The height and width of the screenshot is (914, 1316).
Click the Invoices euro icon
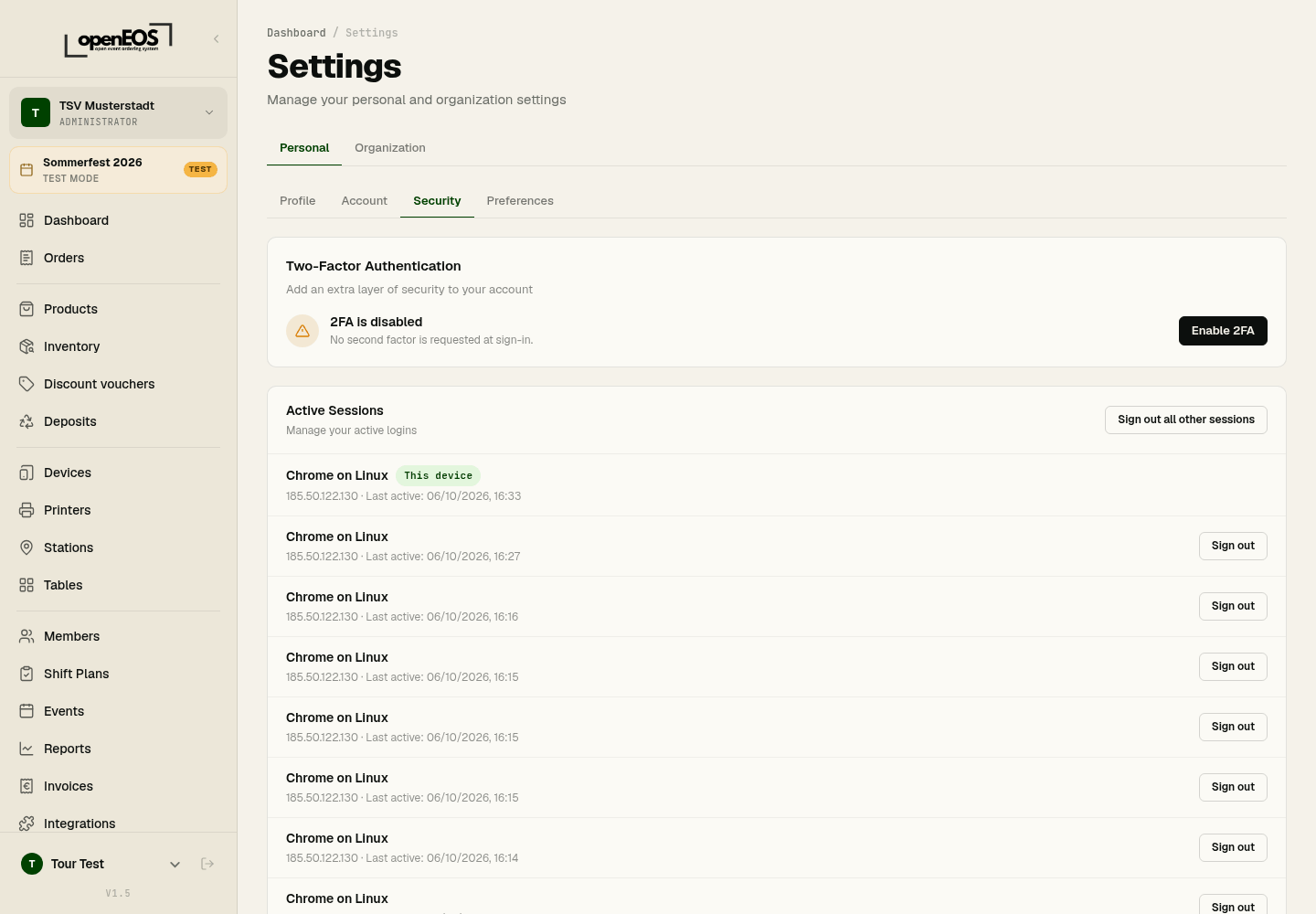coord(27,786)
